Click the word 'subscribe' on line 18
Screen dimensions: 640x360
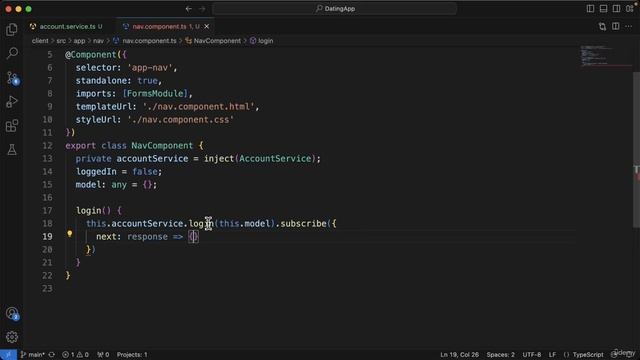tap(304, 224)
